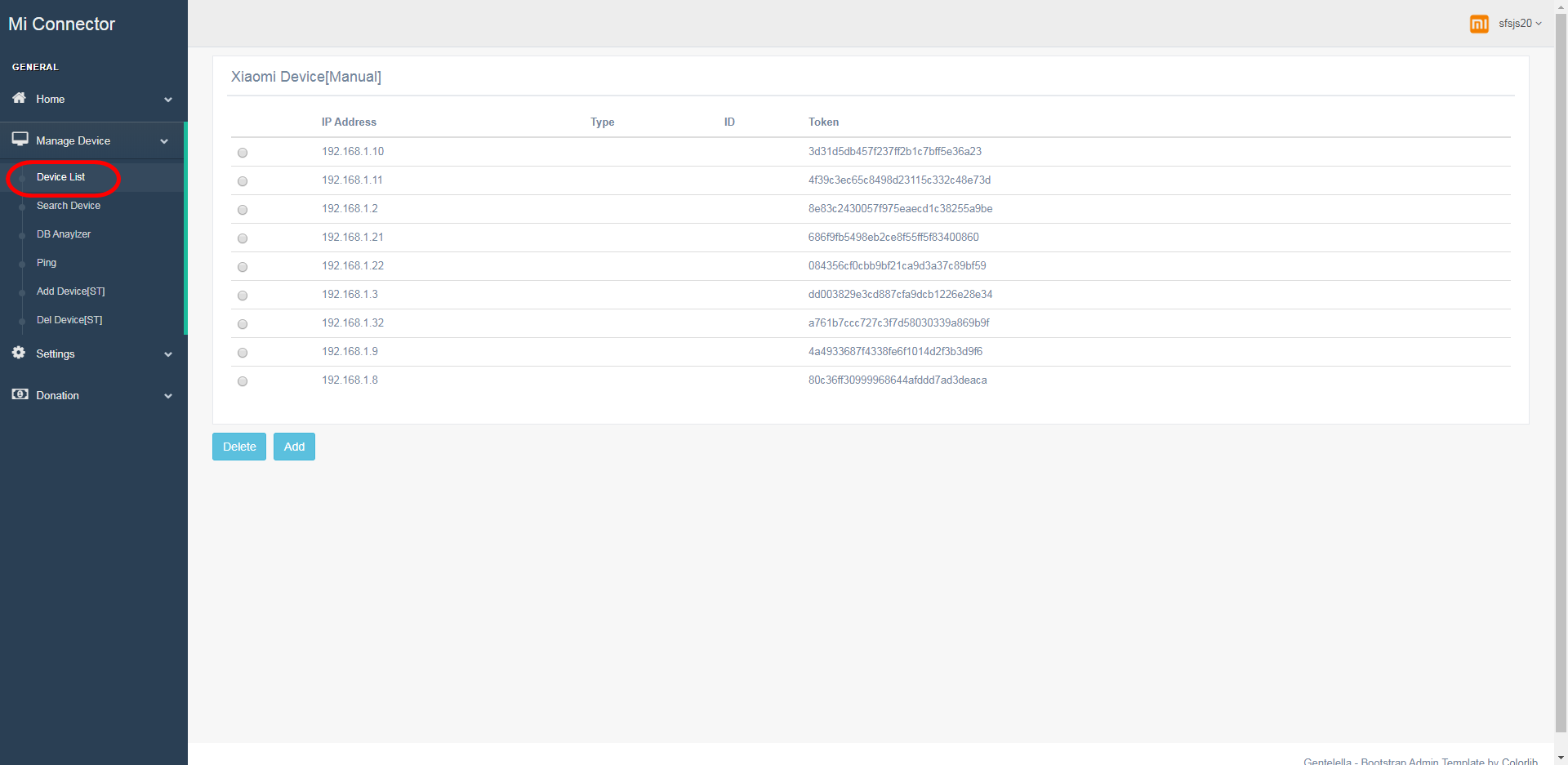
Task: Open the sfsjs20 user dropdown
Action: pos(1520,24)
